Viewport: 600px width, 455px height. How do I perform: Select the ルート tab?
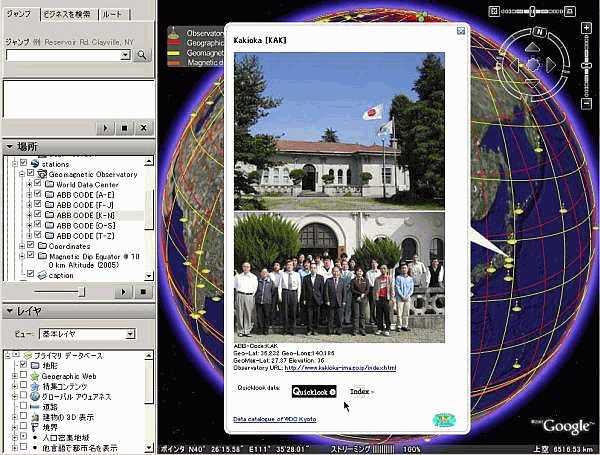112,15
